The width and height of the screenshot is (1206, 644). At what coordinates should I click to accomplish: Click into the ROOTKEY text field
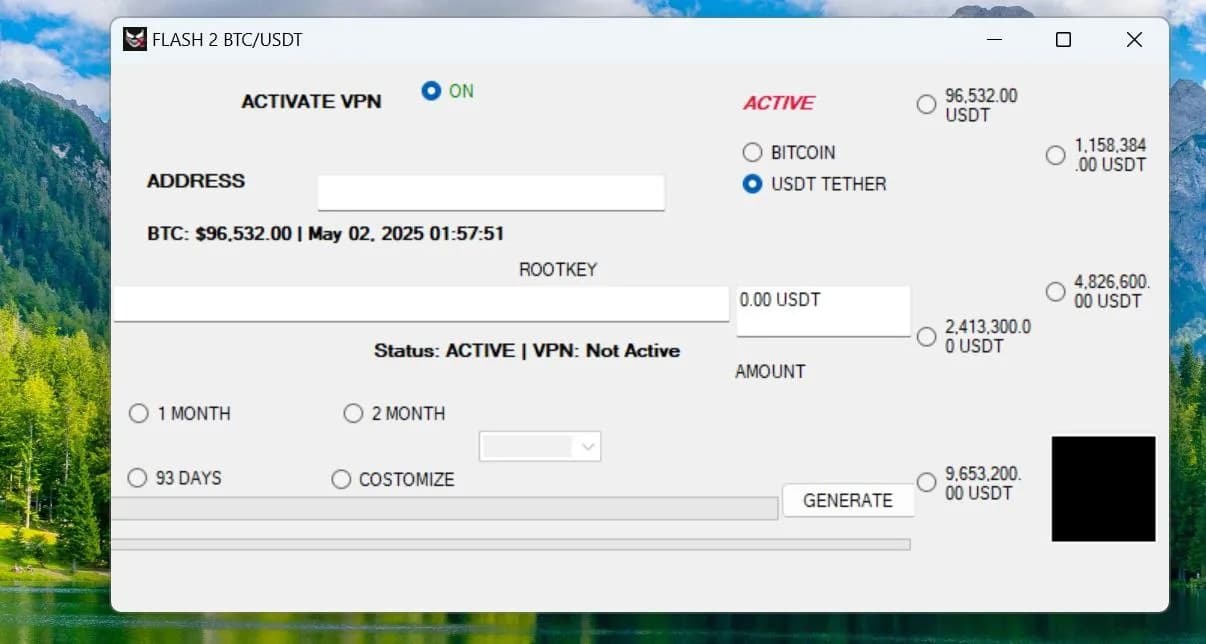[x=421, y=304]
